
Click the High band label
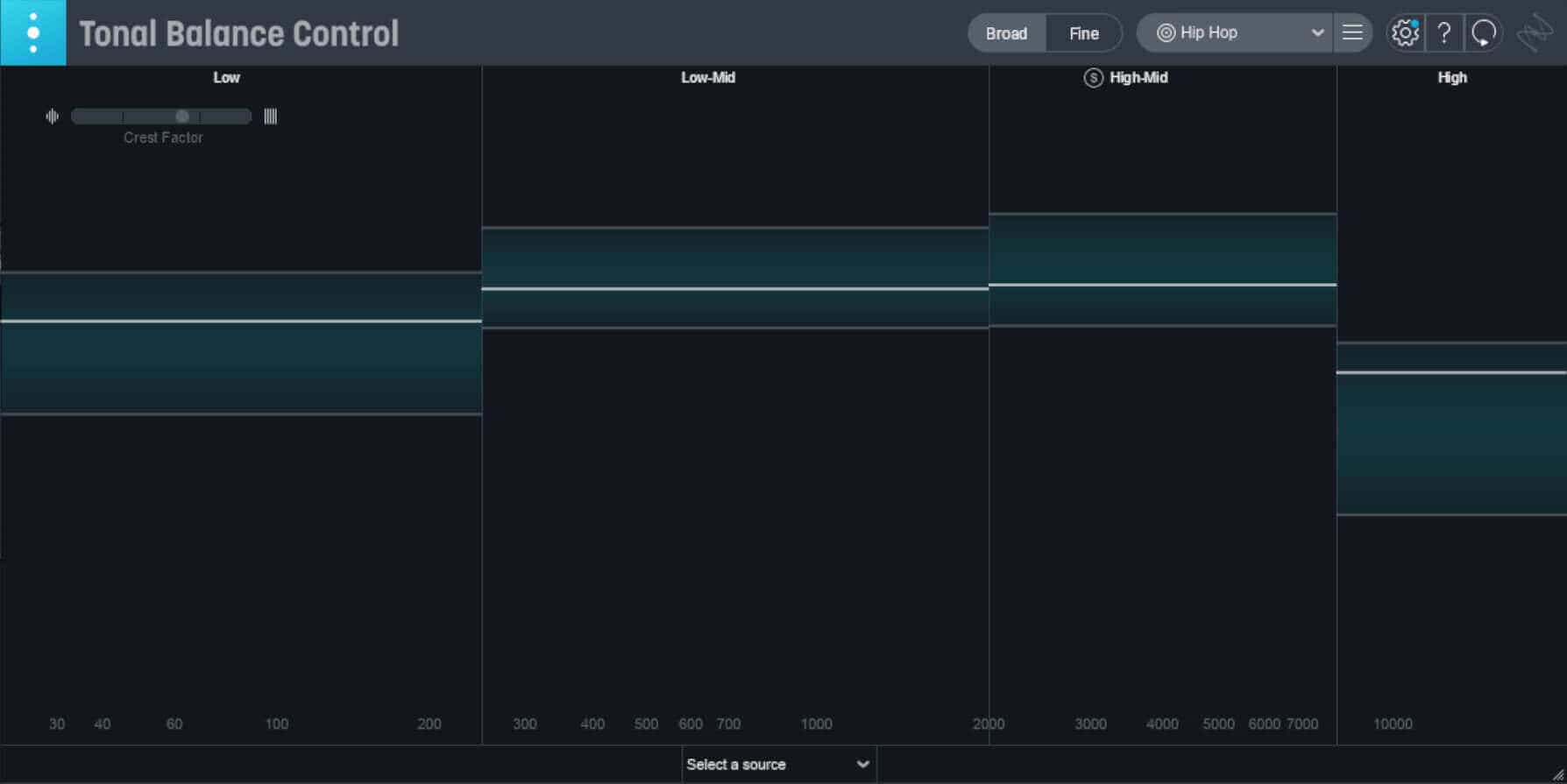pos(1452,77)
